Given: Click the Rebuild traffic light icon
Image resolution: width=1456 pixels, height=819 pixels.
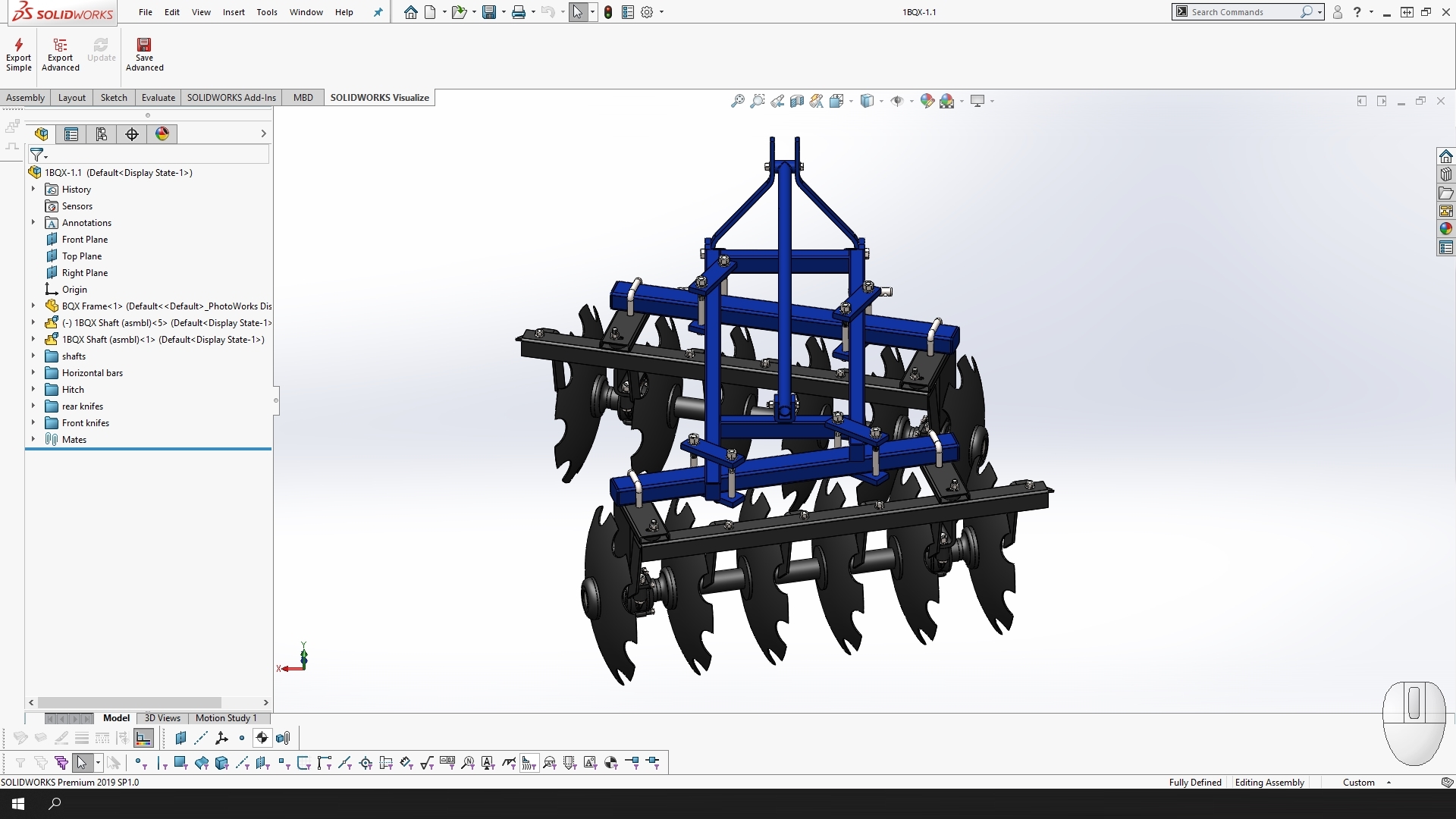Looking at the screenshot, I should coord(608,12).
